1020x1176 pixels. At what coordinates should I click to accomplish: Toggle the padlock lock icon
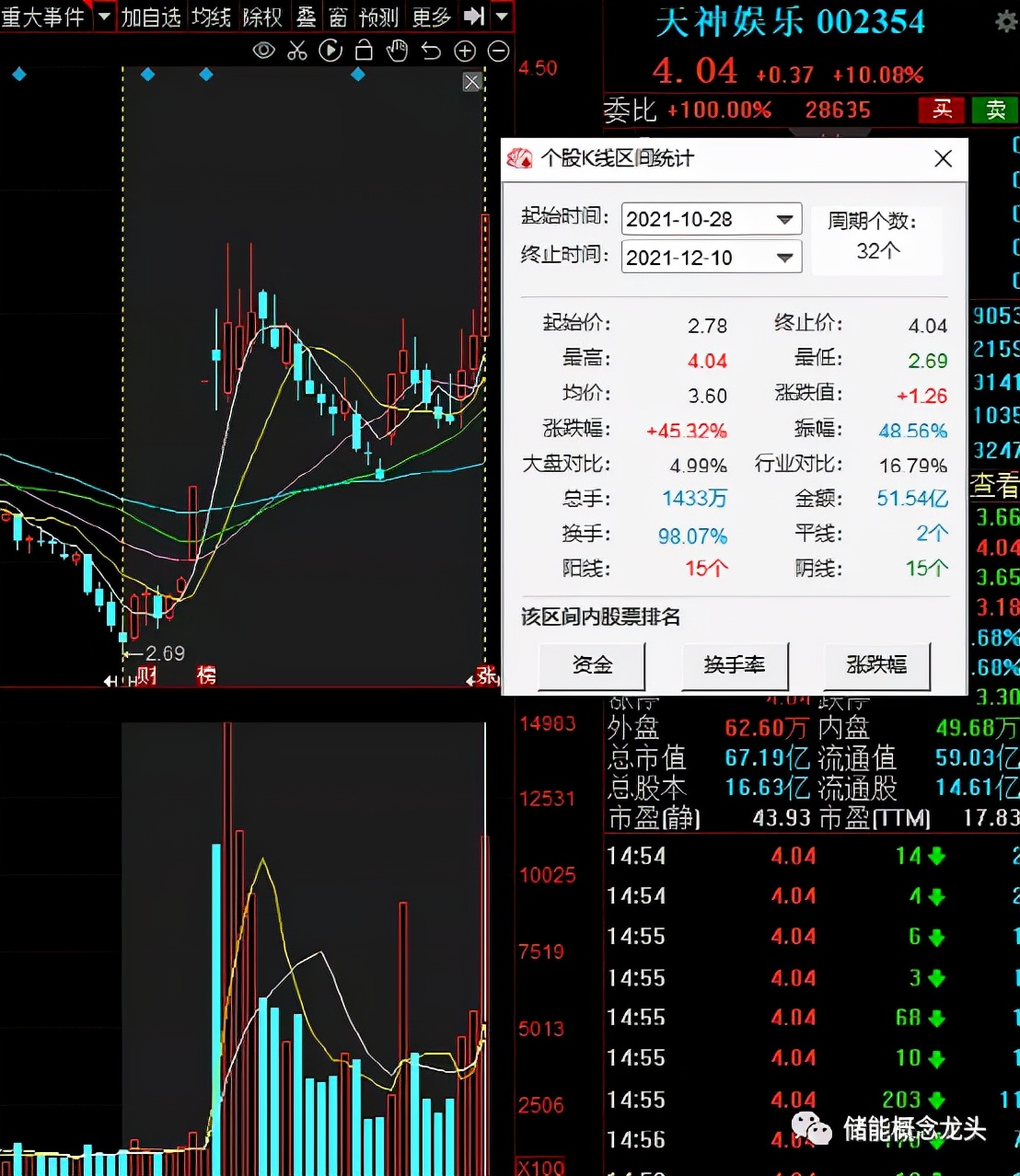tap(364, 51)
